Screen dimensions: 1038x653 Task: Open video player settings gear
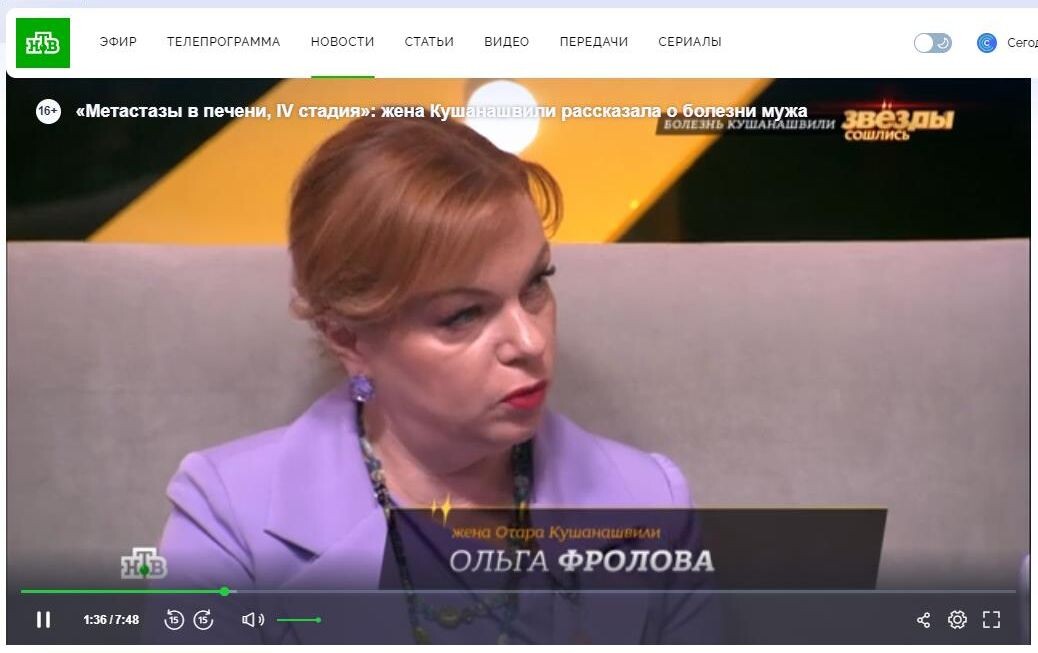tap(957, 620)
